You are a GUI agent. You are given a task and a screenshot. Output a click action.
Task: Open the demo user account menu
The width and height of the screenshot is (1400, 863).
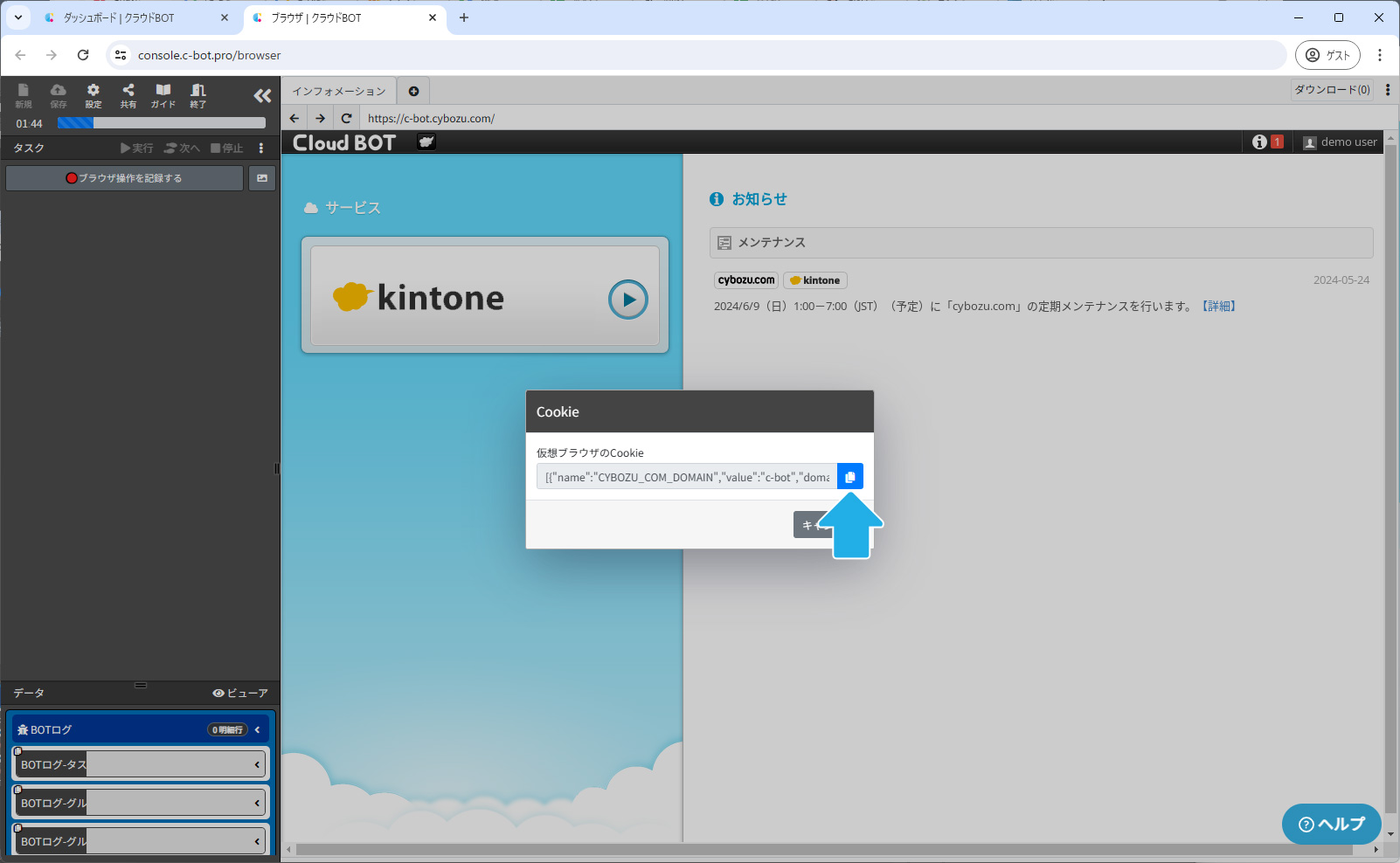coord(1341,142)
